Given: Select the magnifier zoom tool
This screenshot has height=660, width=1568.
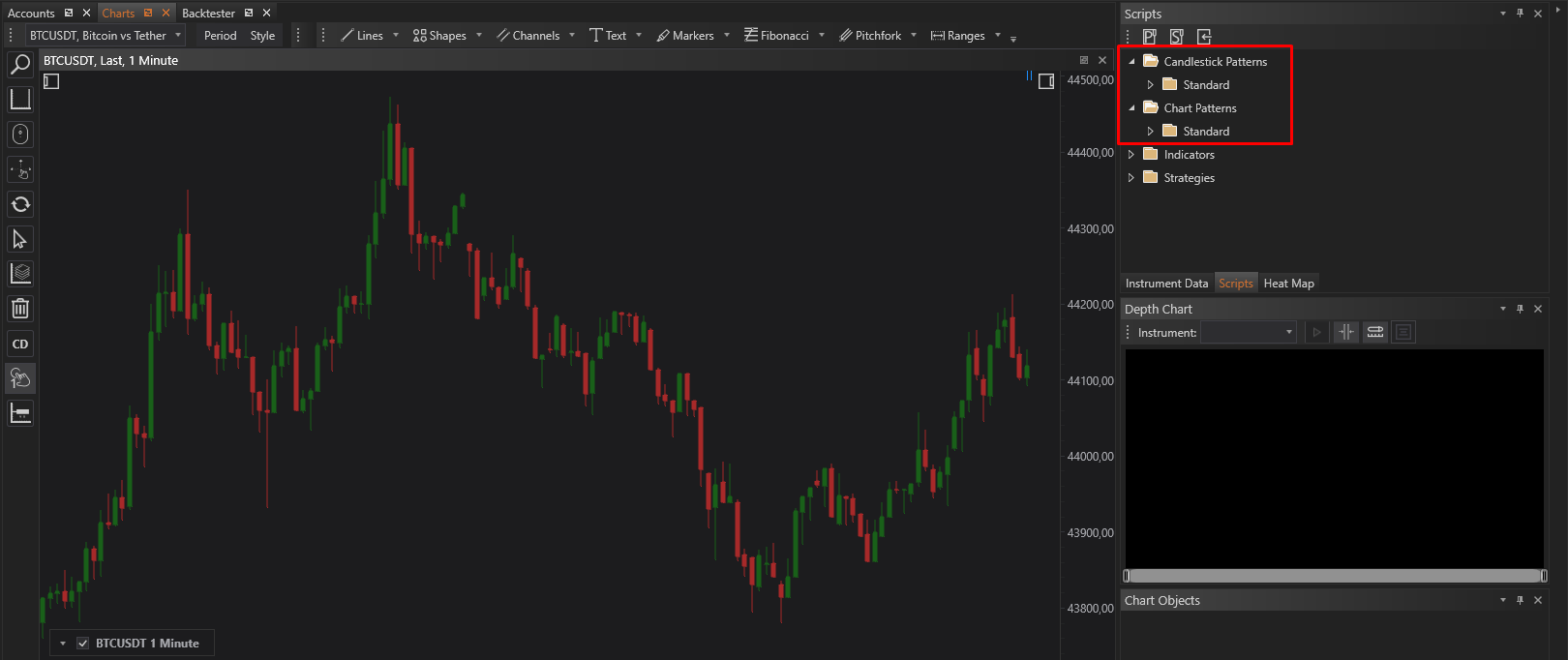Looking at the screenshot, I should click(20, 65).
